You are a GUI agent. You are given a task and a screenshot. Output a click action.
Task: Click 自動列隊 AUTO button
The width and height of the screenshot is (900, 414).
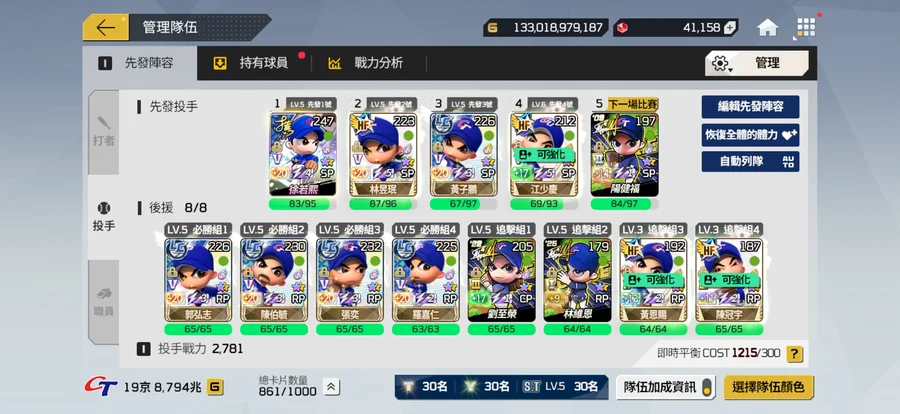coord(750,162)
